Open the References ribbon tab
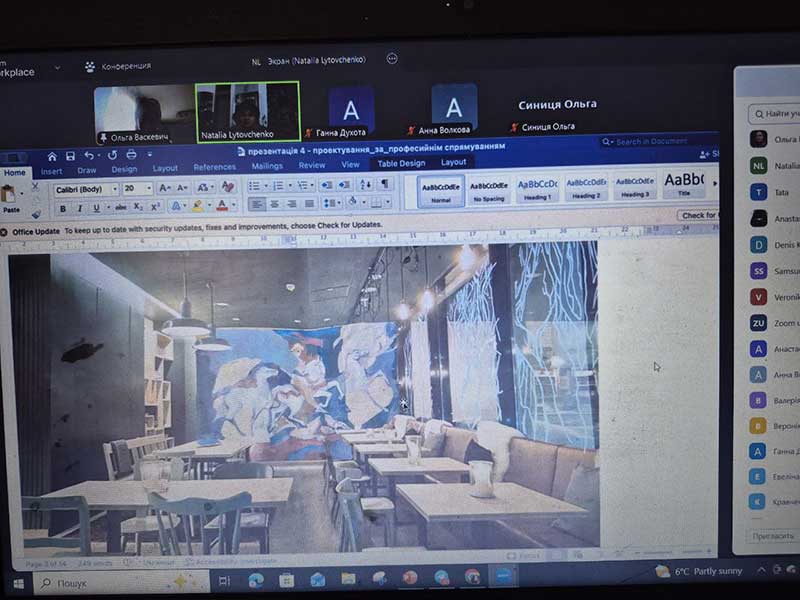Image resolution: width=800 pixels, height=600 pixels. coord(214,167)
